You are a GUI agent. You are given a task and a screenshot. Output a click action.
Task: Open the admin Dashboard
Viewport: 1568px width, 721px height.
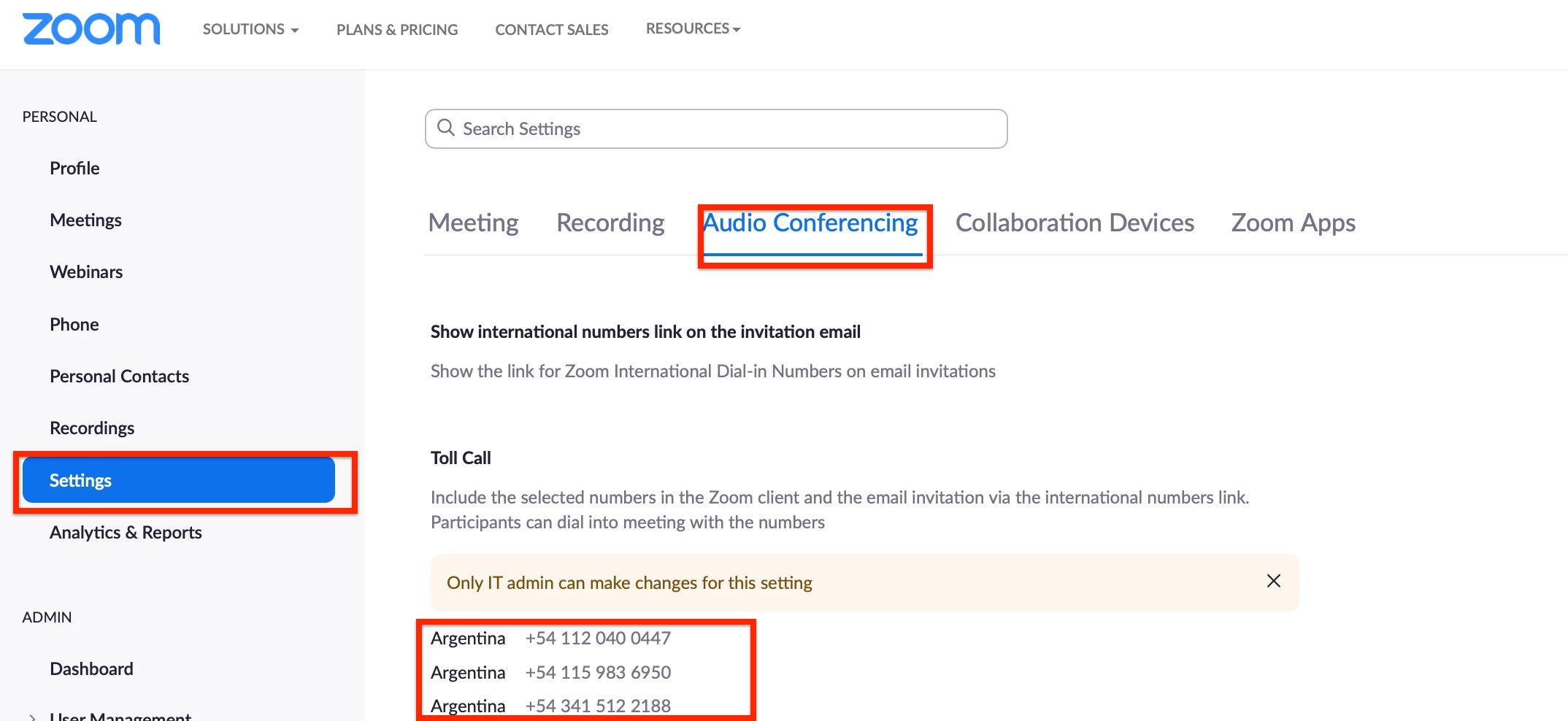click(x=91, y=668)
